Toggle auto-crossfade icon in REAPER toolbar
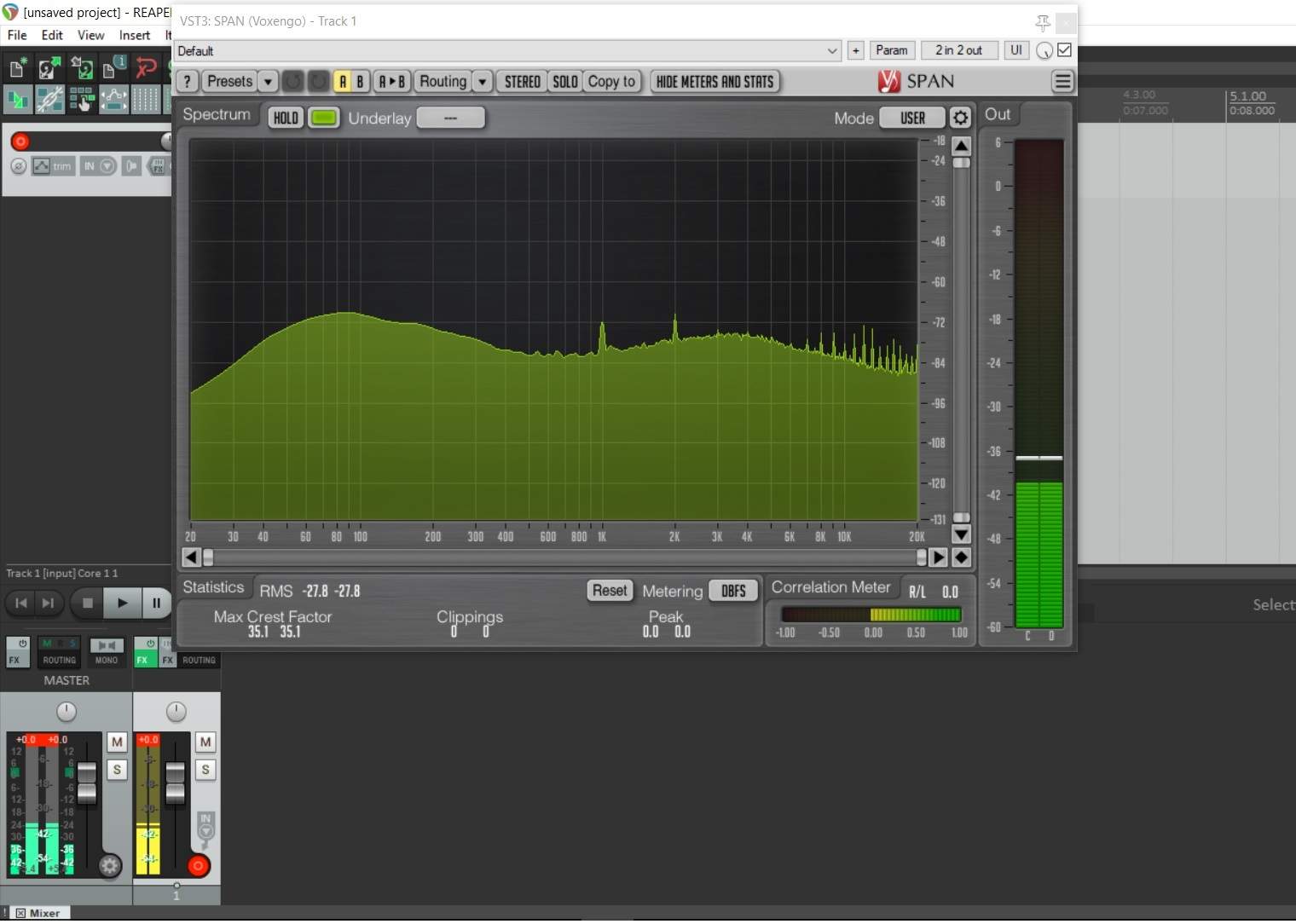Screen dimensions: 1296x924 click(17, 100)
